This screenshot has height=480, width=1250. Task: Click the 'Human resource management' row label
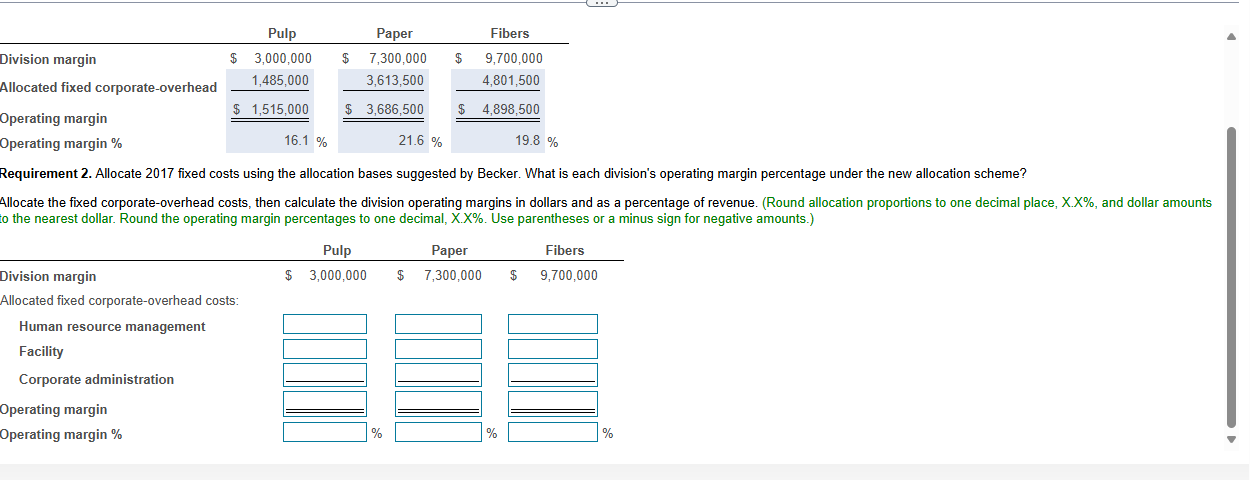coord(112,326)
